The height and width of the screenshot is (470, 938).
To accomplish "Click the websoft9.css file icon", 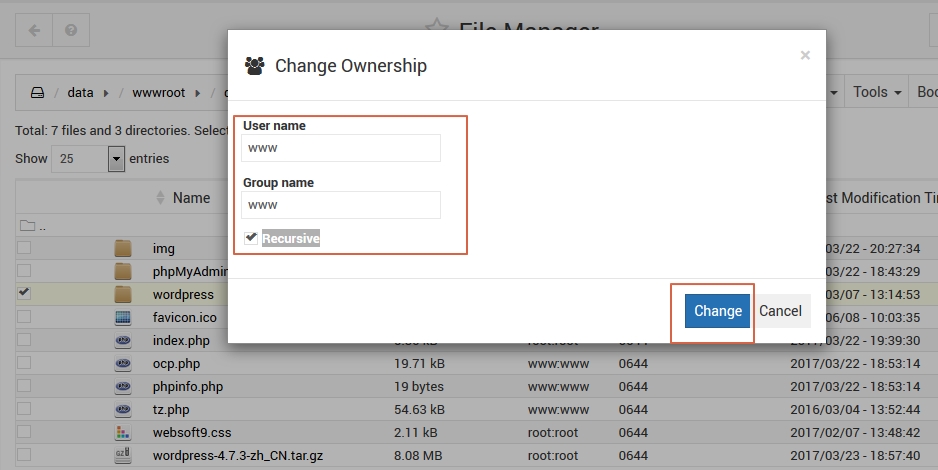I will click(123, 433).
